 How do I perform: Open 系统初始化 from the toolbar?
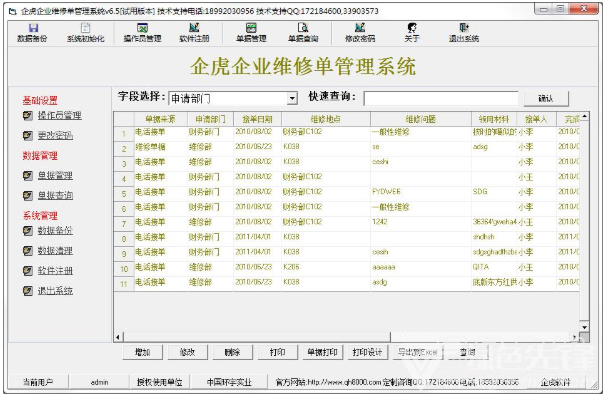pos(85,32)
